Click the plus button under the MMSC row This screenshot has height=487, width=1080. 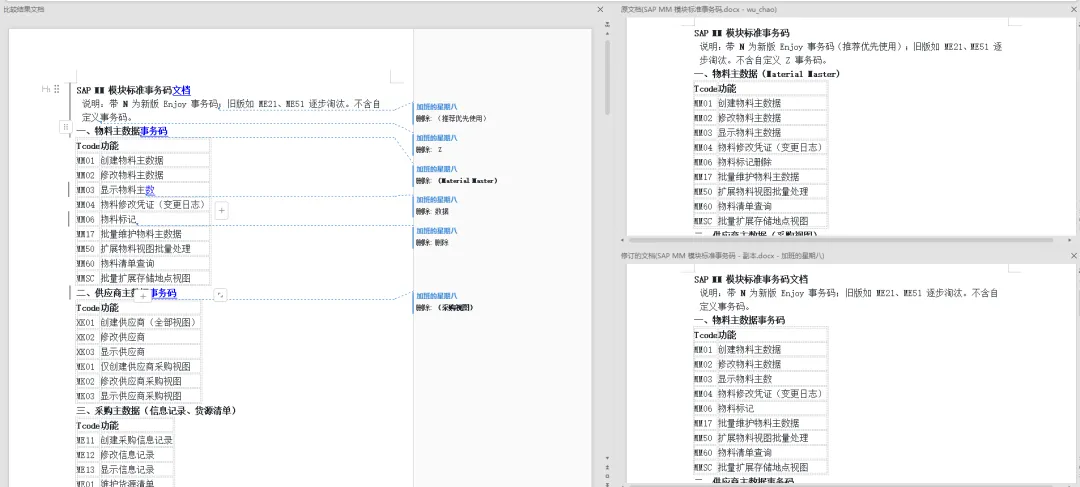(143, 294)
